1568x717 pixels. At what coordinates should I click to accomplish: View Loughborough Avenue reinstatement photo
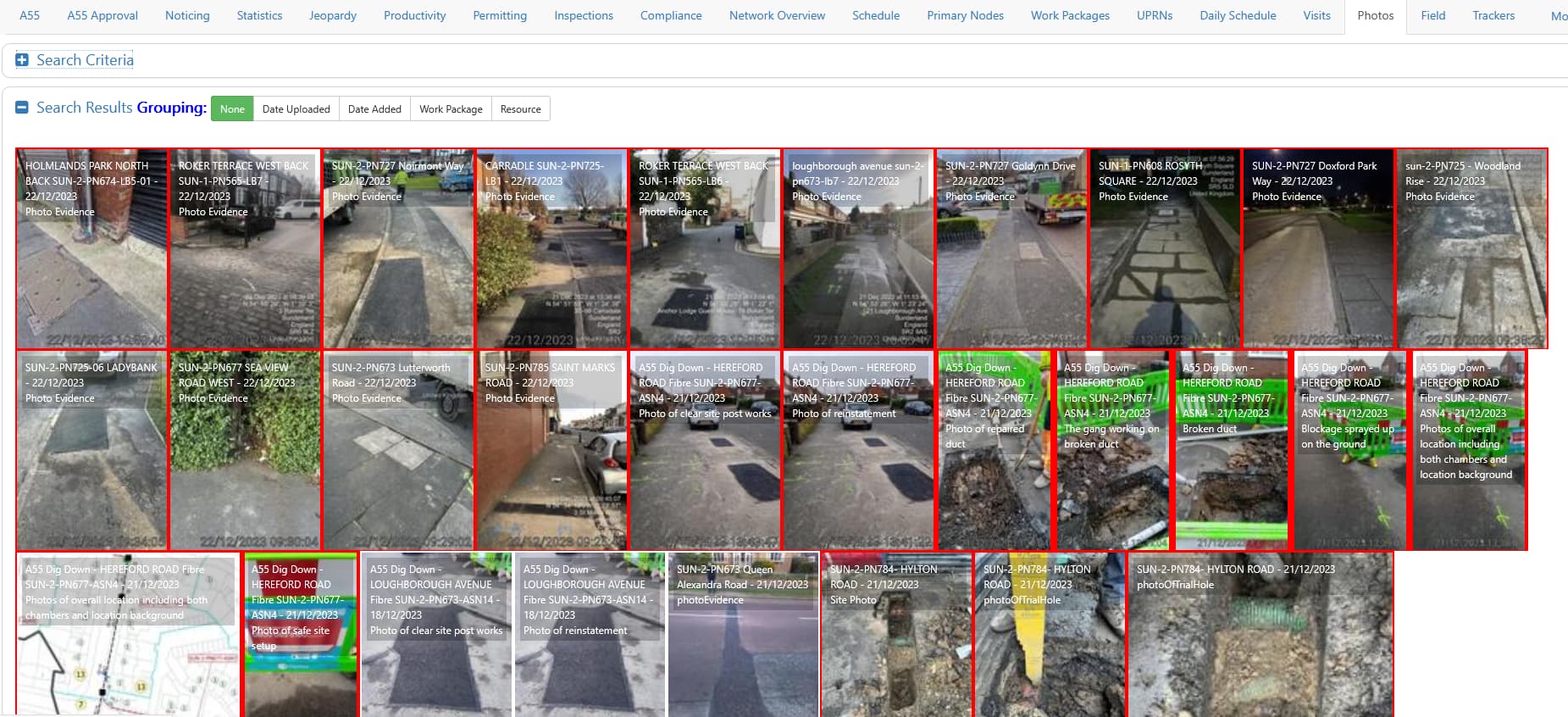(x=590, y=634)
